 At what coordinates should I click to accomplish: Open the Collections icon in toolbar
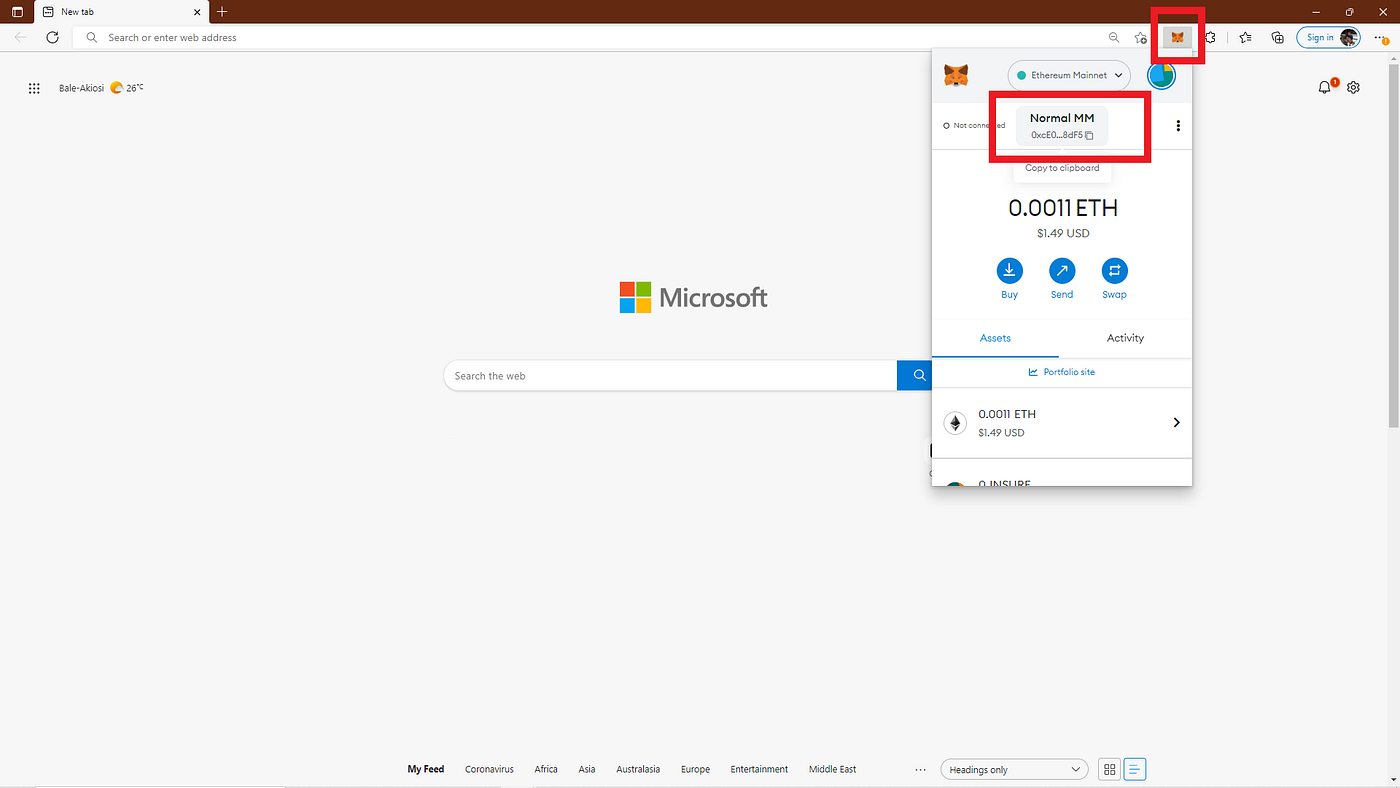pyautogui.click(x=1277, y=37)
